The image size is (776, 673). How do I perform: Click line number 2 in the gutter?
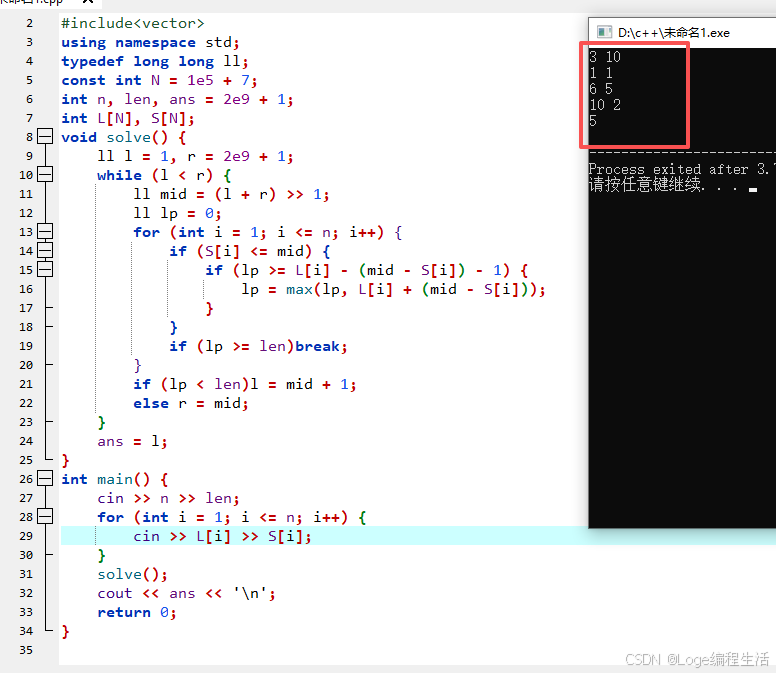[30, 23]
